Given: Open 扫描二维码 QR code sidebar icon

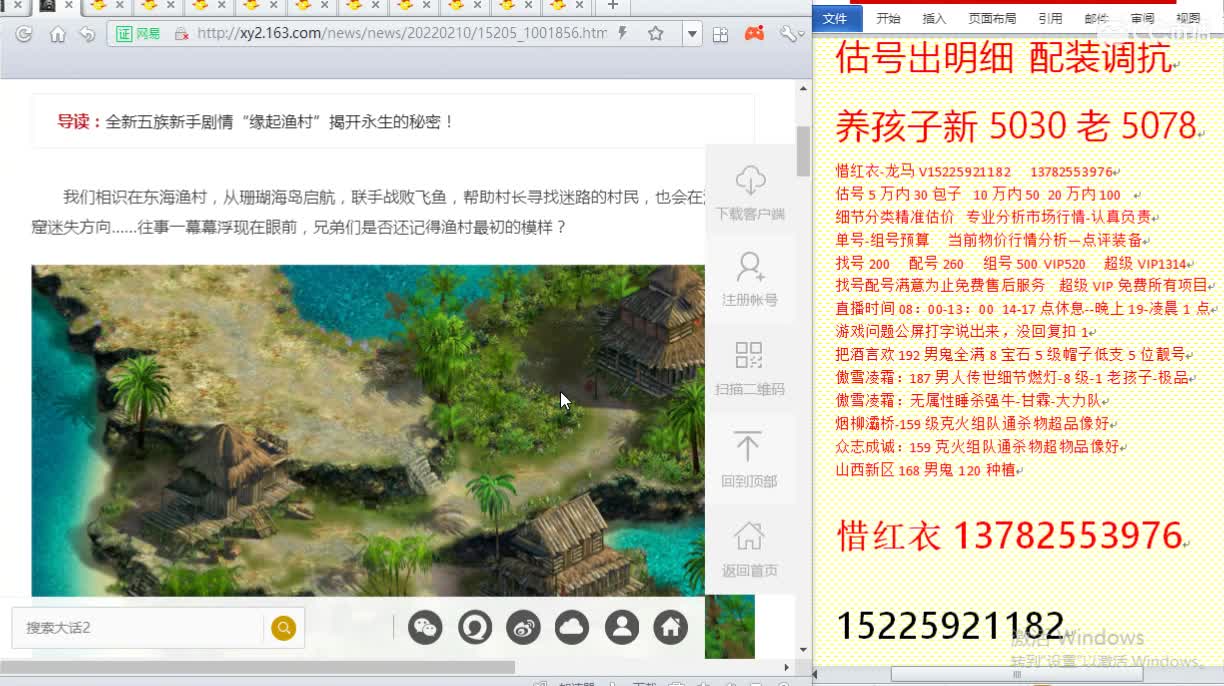Looking at the screenshot, I should pyautogui.click(x=750, y=368).
